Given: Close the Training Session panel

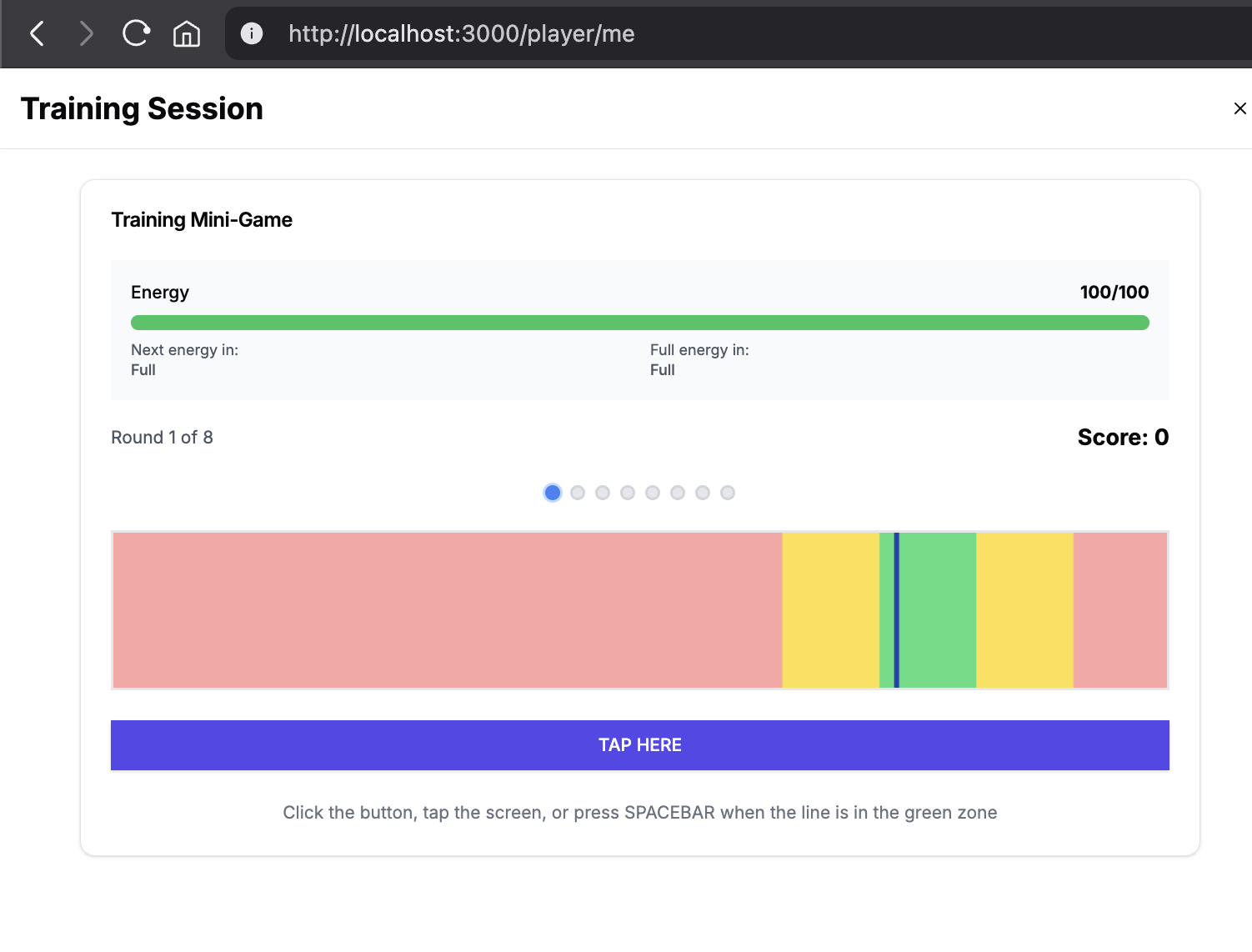Looking at the screenshot, I should [1239, 108].
